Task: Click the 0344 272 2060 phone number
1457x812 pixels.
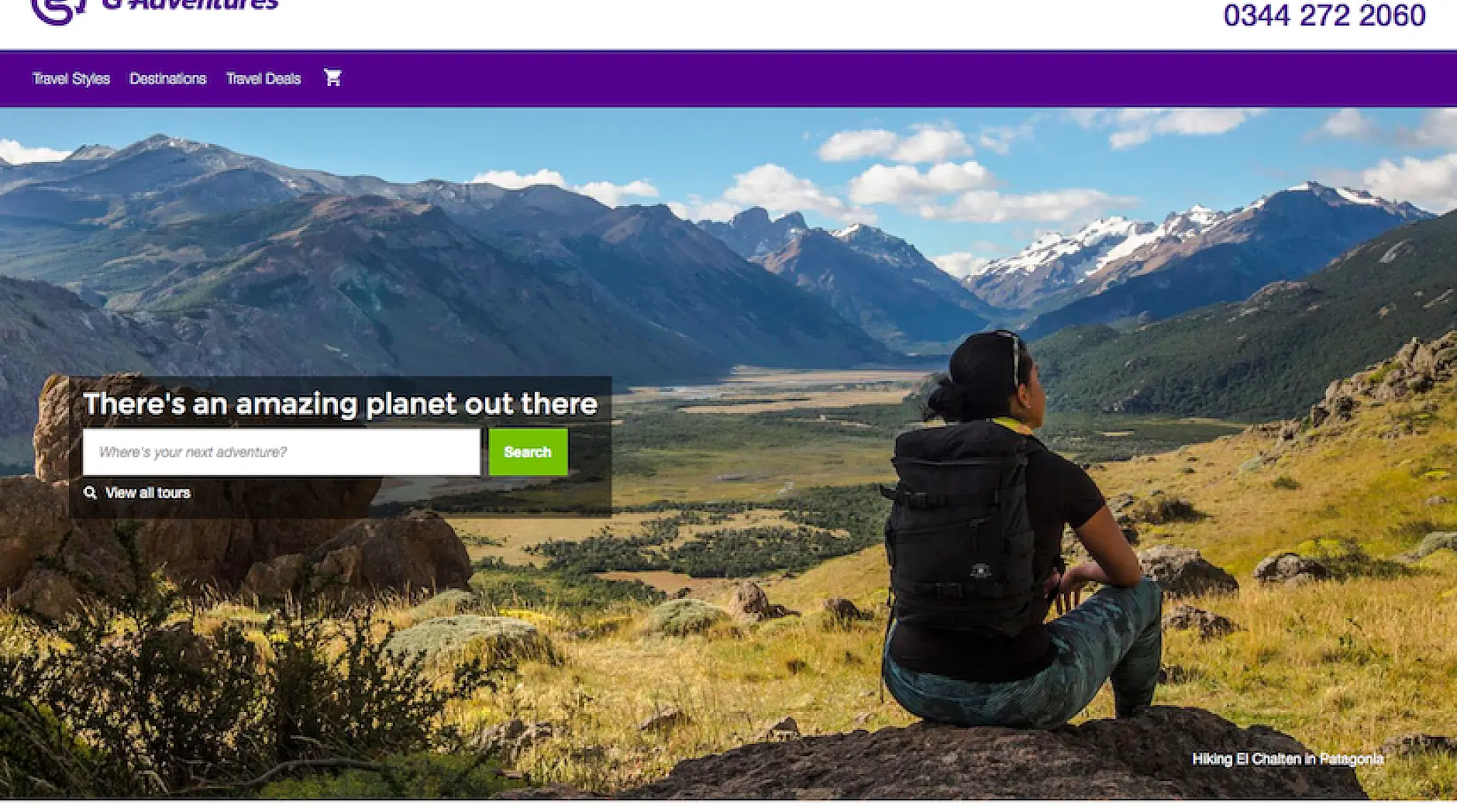Action: [x=1324, y=15]
